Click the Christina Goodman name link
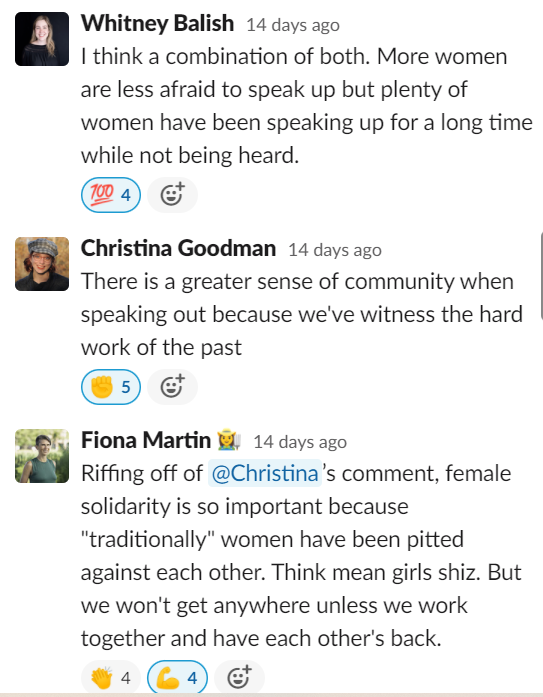The image size is (543, 697). (x=178, y=248)
